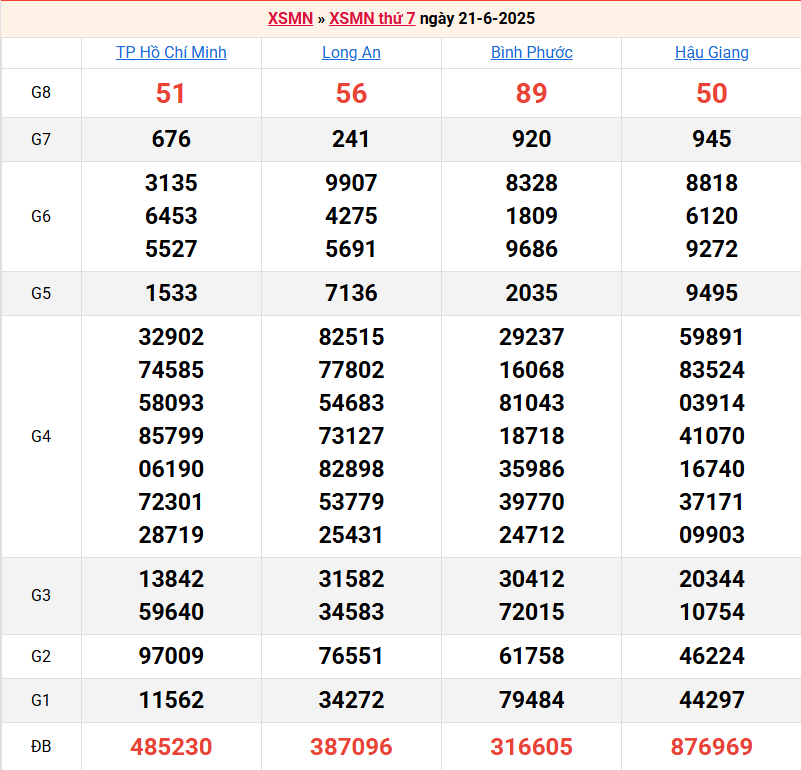
Task: Select the special prize number 485230
Action: 171,746
